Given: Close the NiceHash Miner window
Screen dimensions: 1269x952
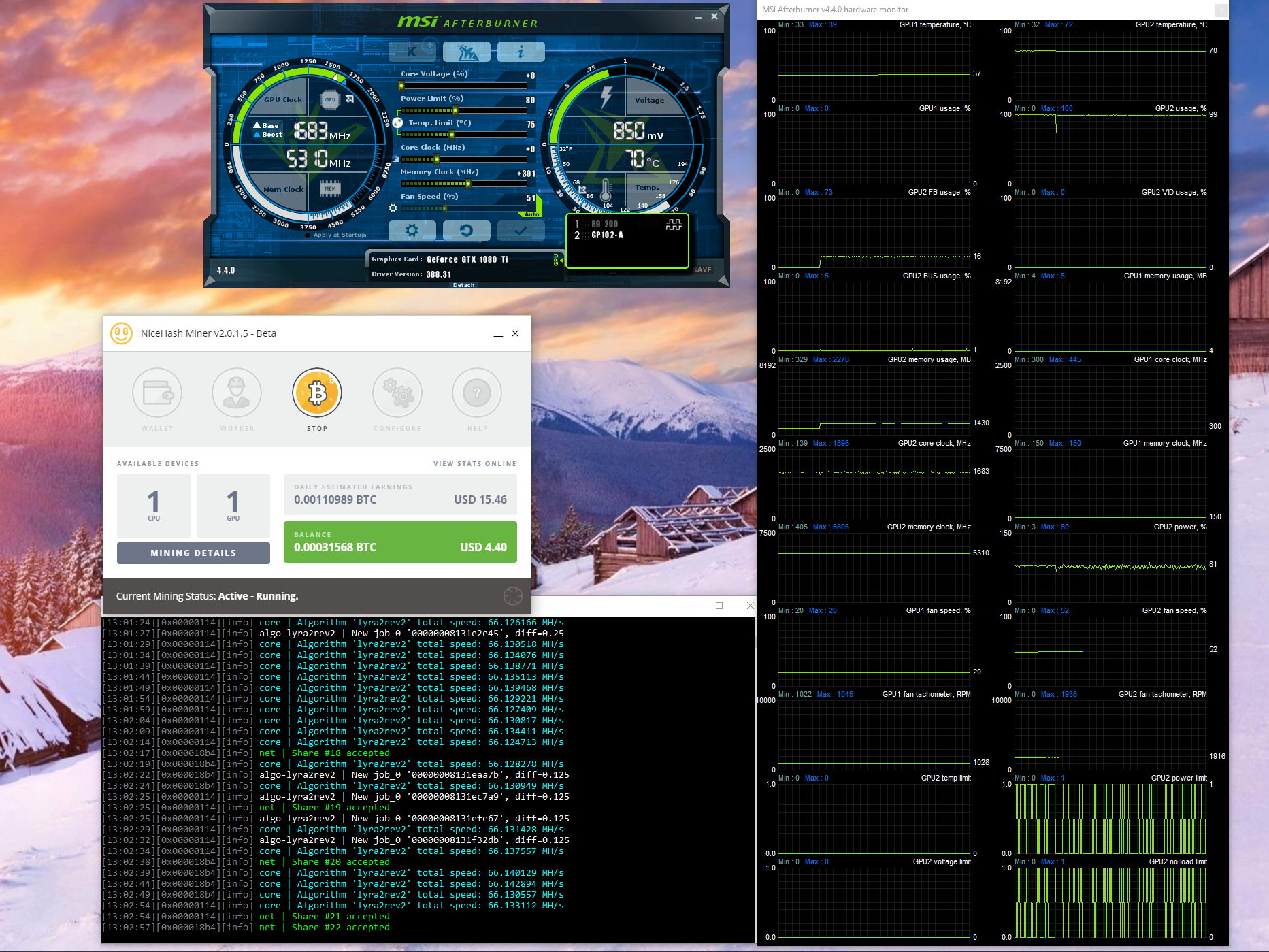Looking at the screenshot, I should [x=515, y=333].
